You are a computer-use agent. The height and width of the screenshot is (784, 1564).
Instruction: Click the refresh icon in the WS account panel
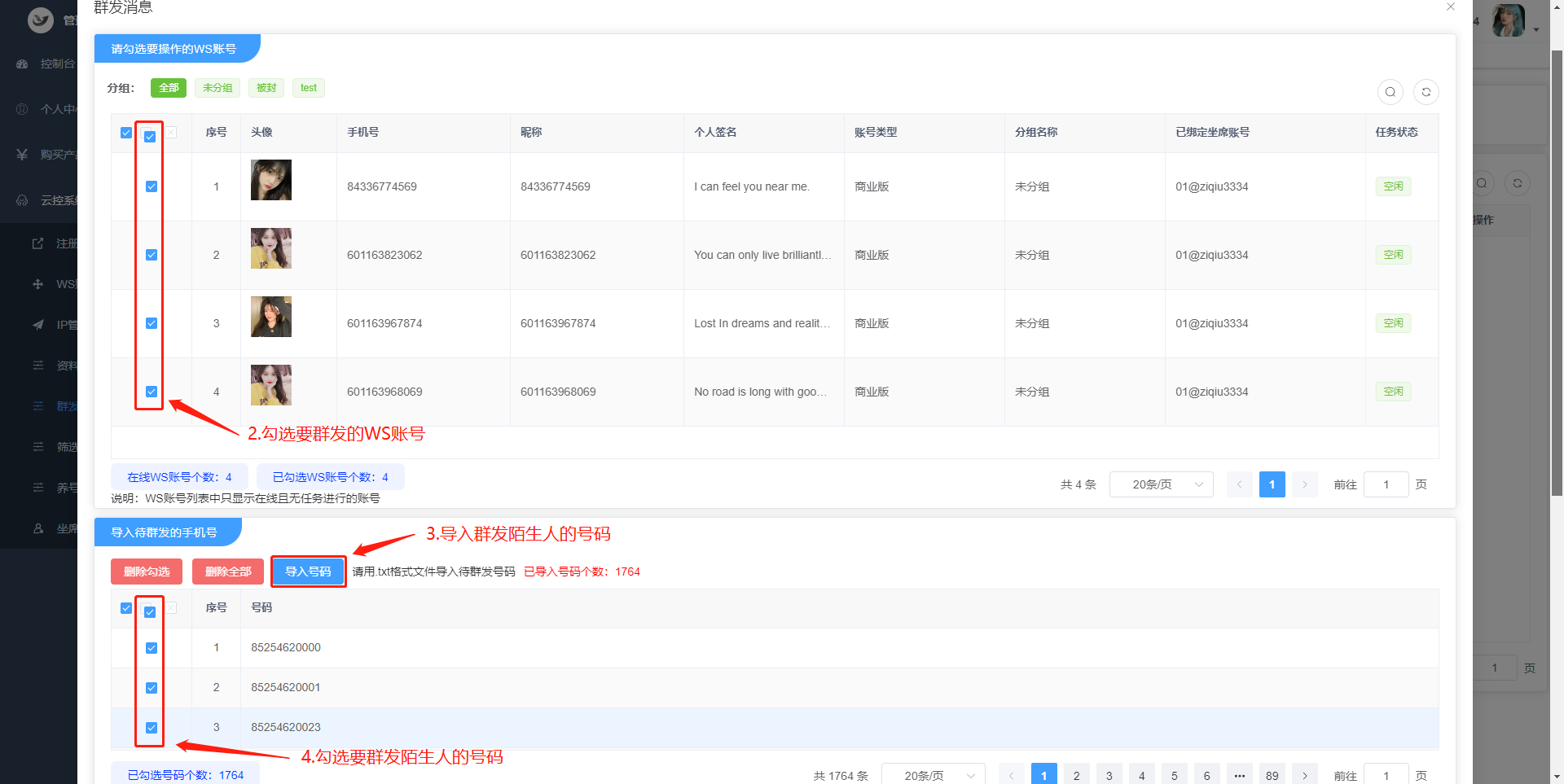[x=1426, y=92]
